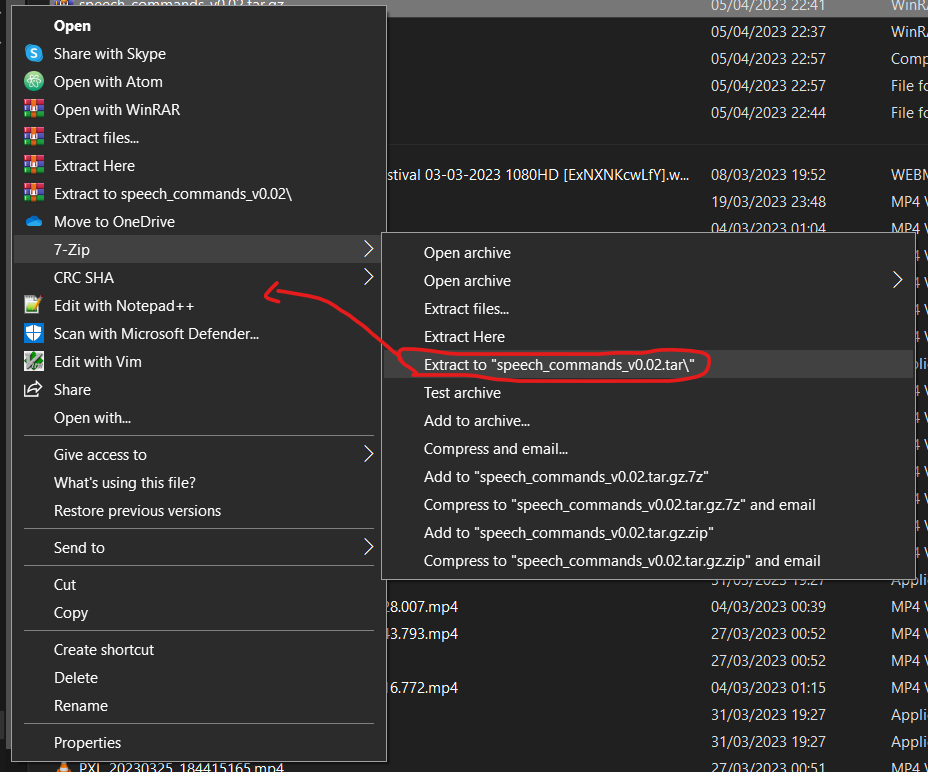
Task: Click WinRAR icon beside Extract to speech_commands_v0.02\
Action: (34, 194)
